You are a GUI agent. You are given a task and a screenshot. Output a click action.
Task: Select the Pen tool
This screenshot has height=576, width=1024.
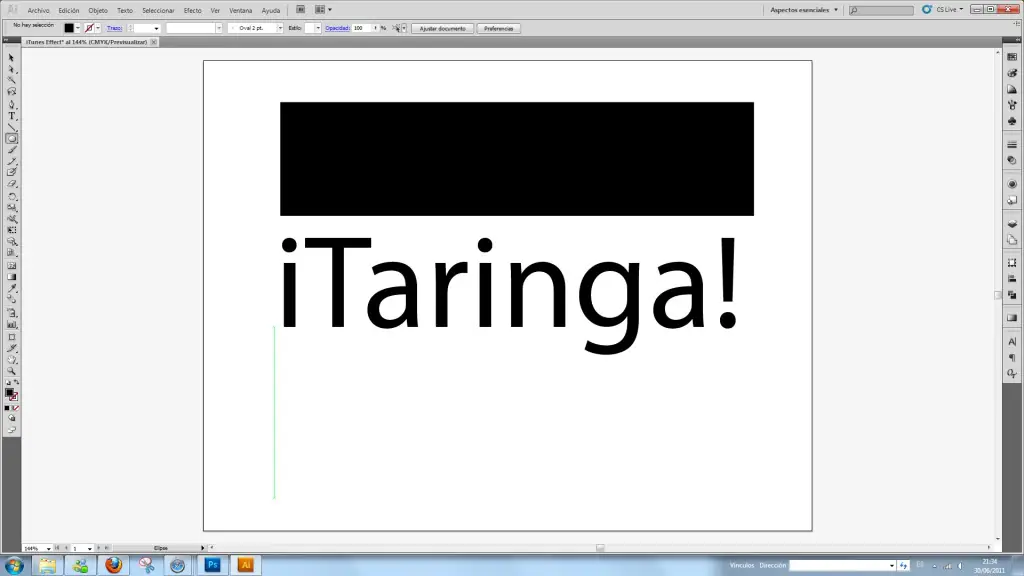point(12,104)
